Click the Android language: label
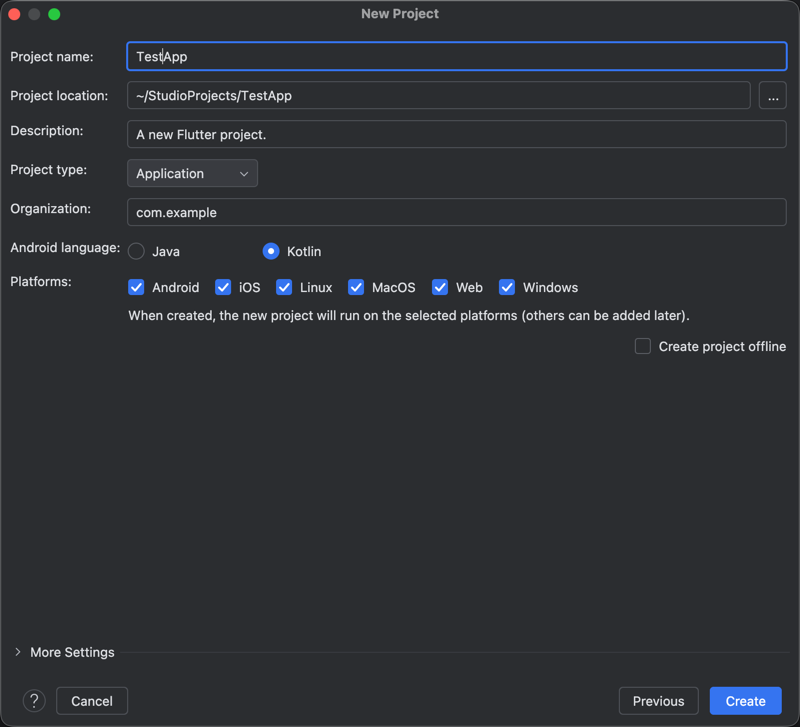Screen dimensions: 800x727 [65, 248]
